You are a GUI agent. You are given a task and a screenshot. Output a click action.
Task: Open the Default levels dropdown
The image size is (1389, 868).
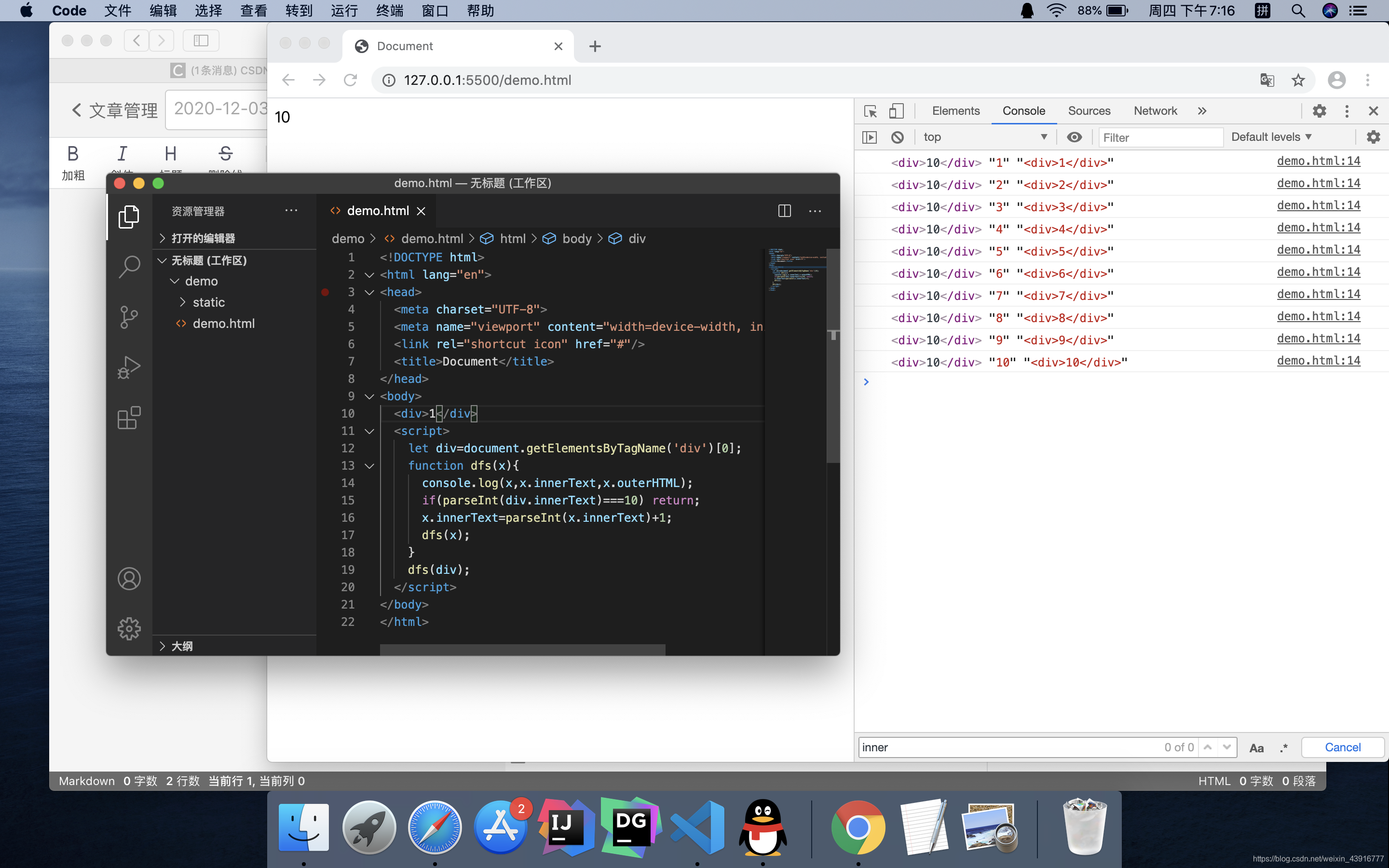[x=1271, y=137]
